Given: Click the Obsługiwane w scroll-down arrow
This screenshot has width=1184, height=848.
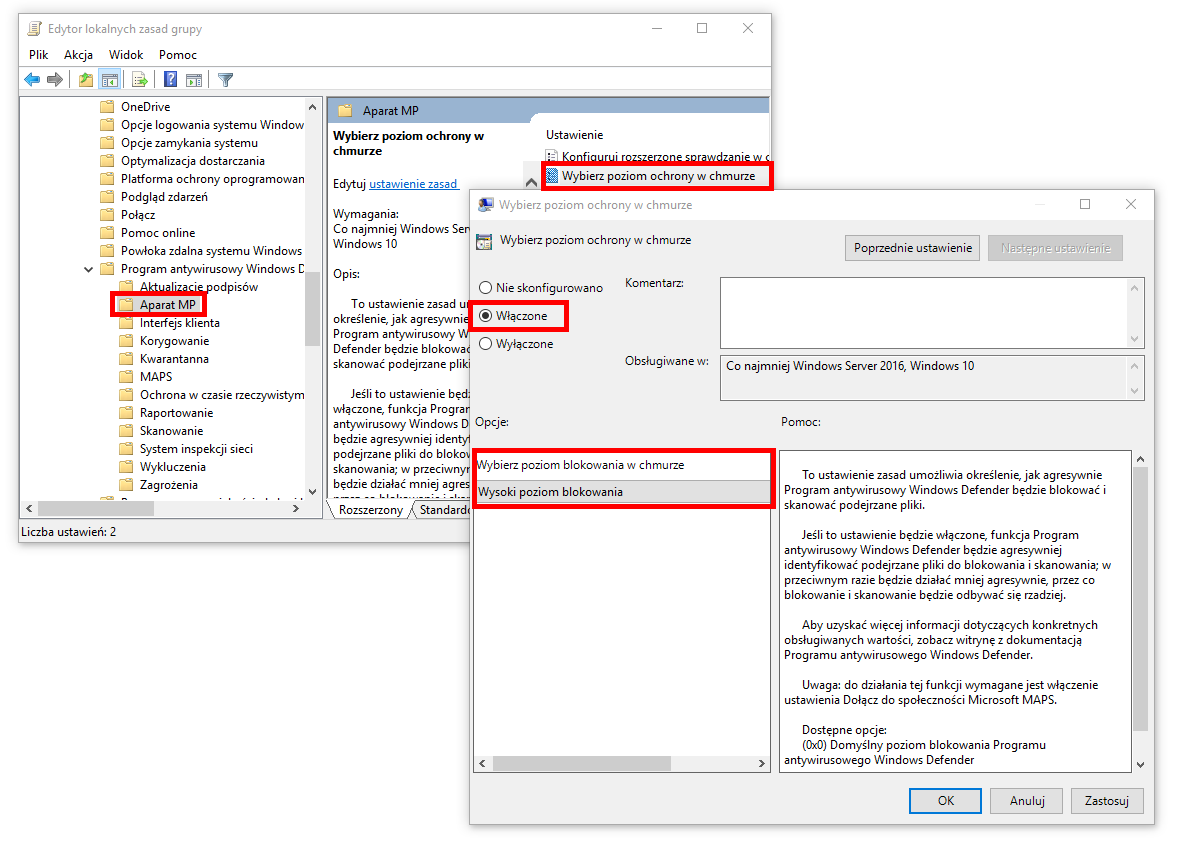Looking at the screenshot, I should (x=1134, y=390).
